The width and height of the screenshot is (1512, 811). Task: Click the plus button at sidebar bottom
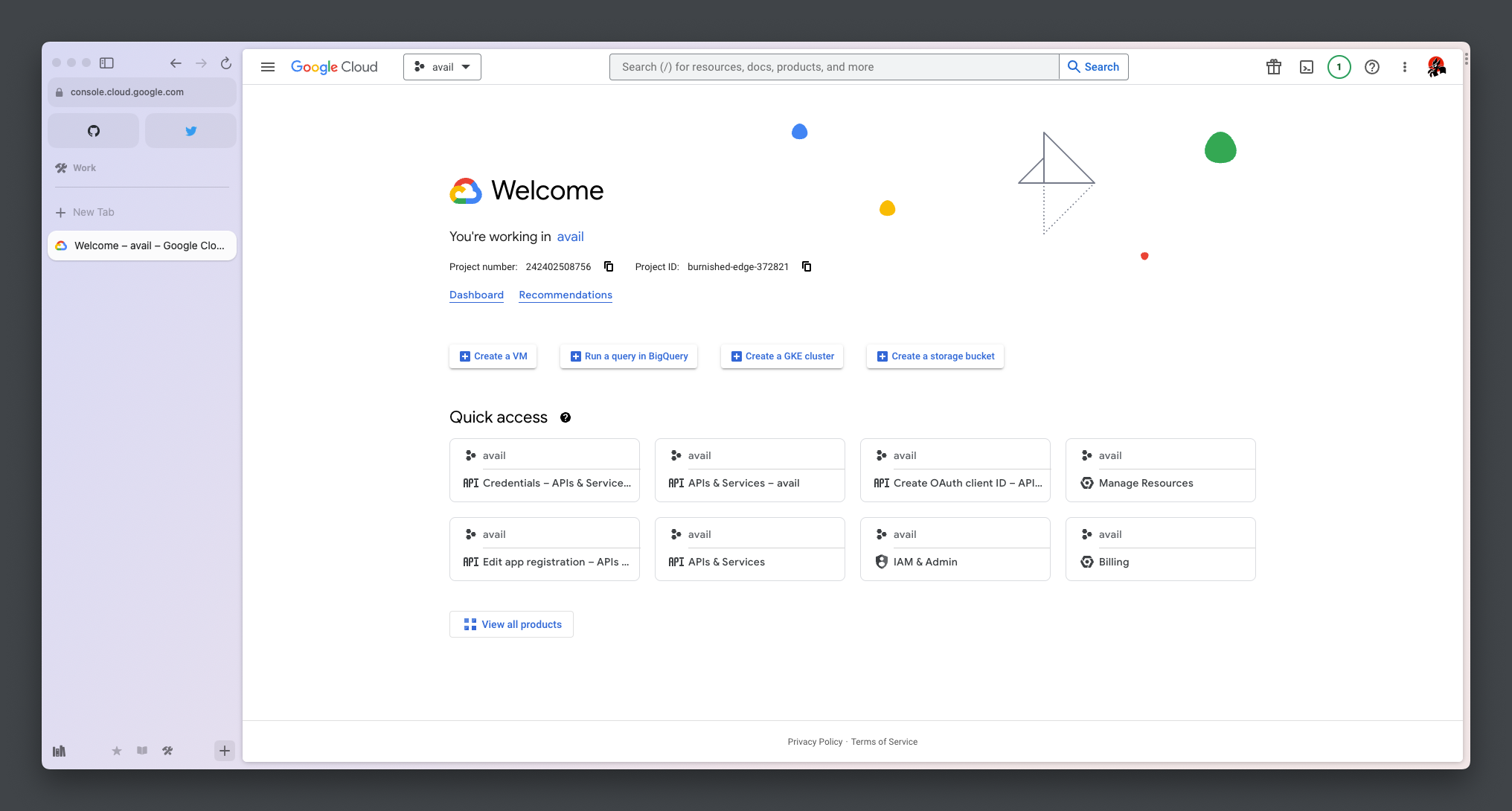coord(225,751)
